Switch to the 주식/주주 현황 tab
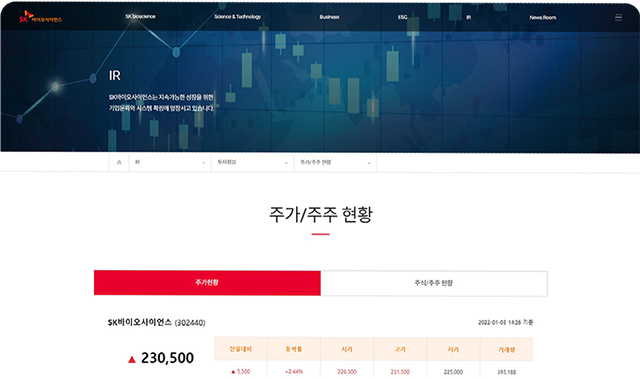 [434, 283]
